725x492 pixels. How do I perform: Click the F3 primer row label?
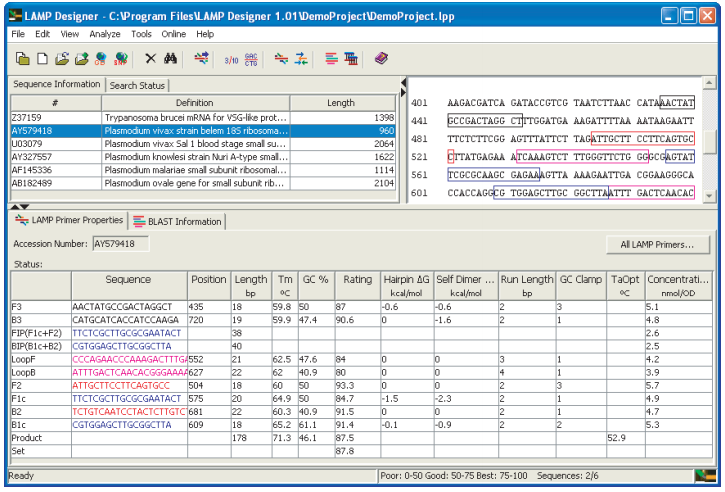[41, 307]
